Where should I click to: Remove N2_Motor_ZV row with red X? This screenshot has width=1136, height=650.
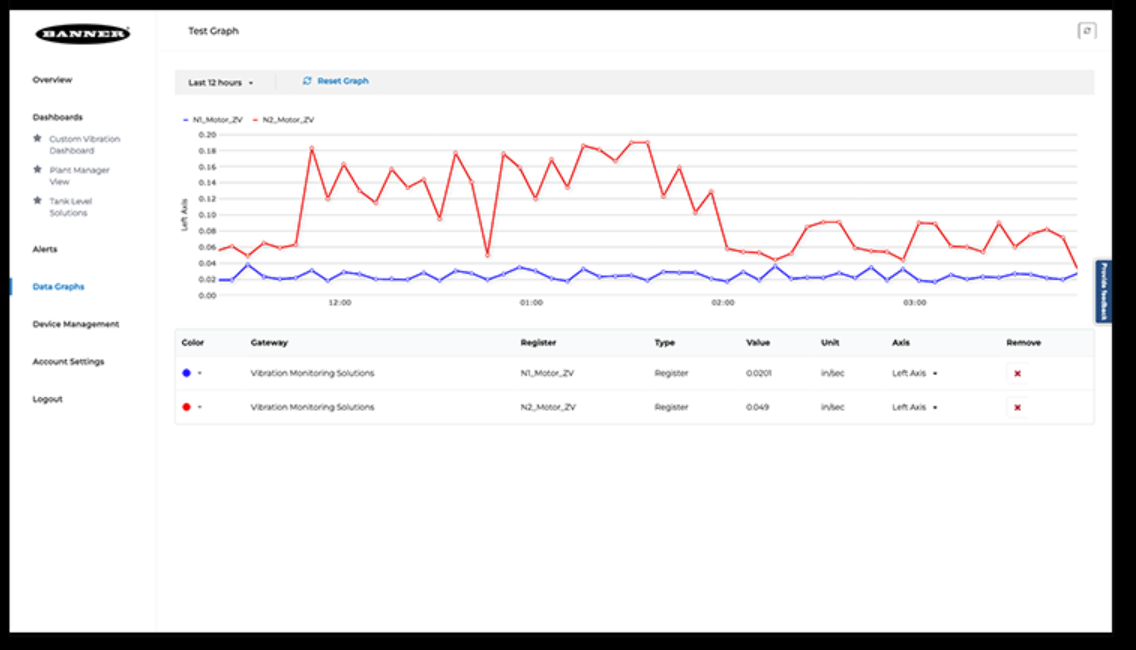pyautogui.click(x=1017, y=407)
